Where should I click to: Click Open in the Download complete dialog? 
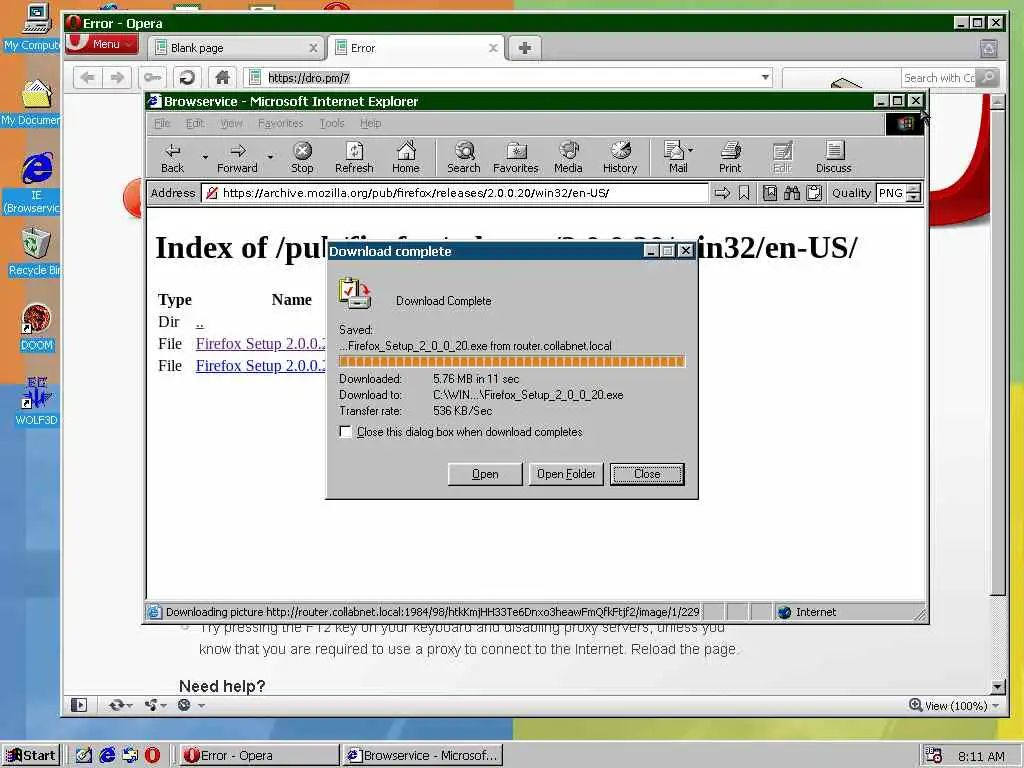pos(485,474)
